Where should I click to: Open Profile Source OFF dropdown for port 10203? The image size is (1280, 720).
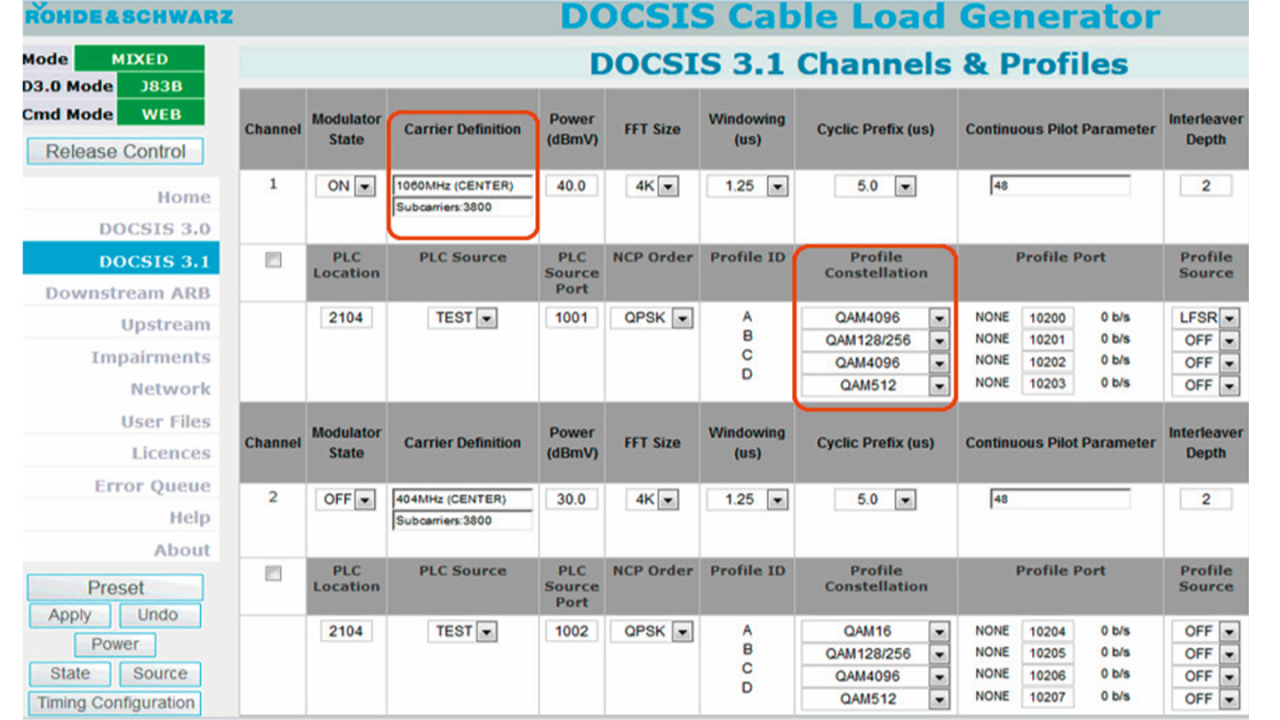click(1205, 385)
